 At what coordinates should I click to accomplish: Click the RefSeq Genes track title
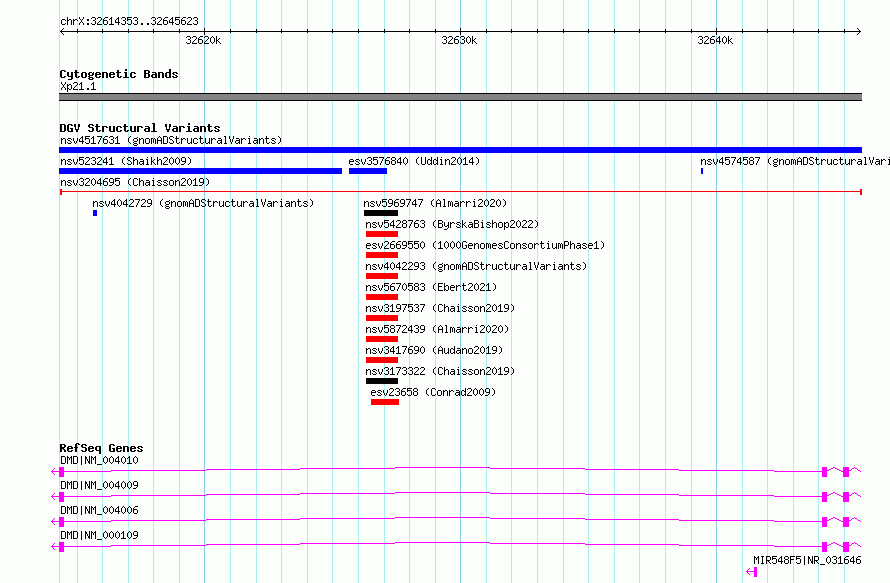click(x=101, y=448)
